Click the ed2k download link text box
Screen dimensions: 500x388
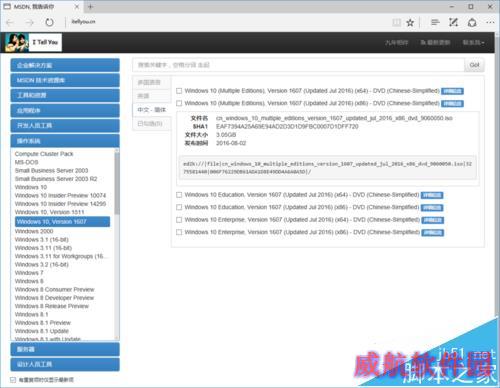328,168
